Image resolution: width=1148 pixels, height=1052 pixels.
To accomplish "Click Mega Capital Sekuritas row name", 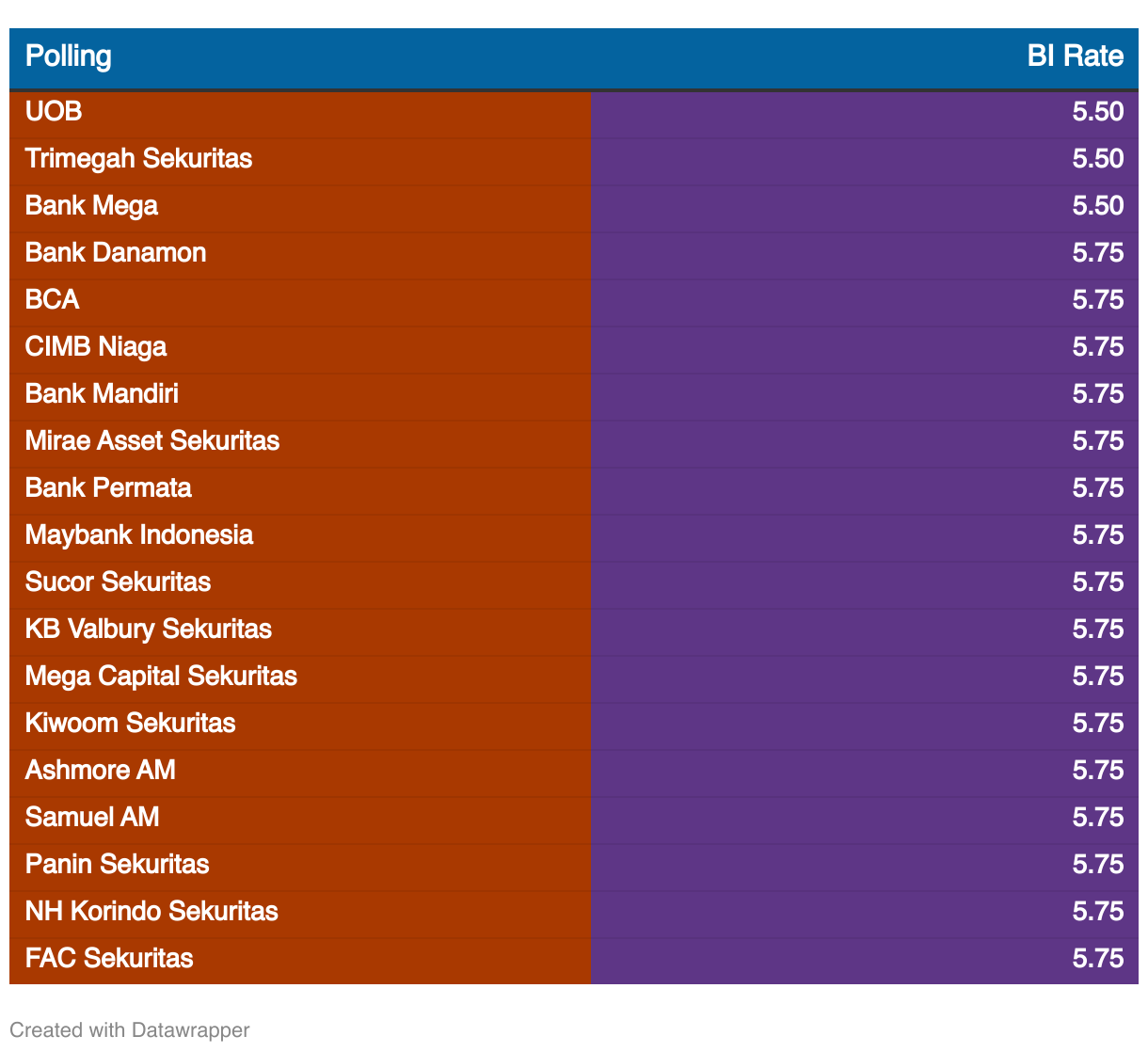I will click(x=161, y=676).
